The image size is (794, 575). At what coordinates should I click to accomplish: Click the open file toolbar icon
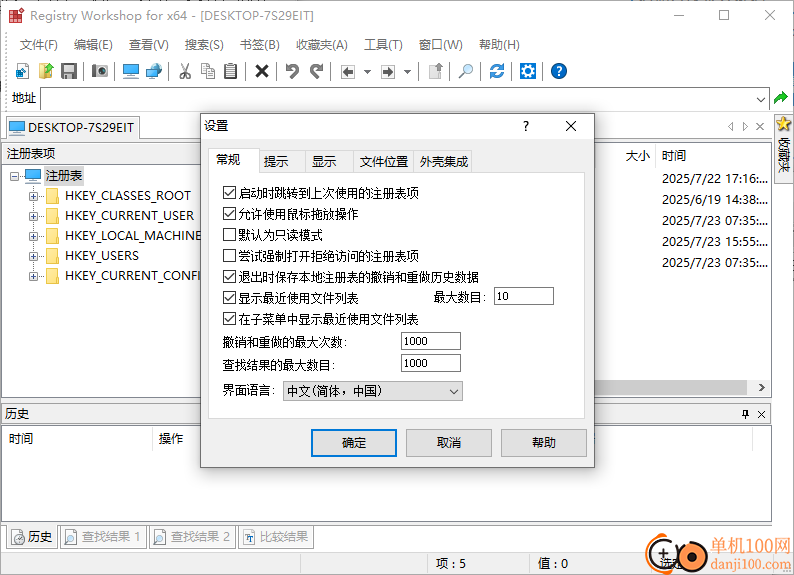[x=46, y=71]
